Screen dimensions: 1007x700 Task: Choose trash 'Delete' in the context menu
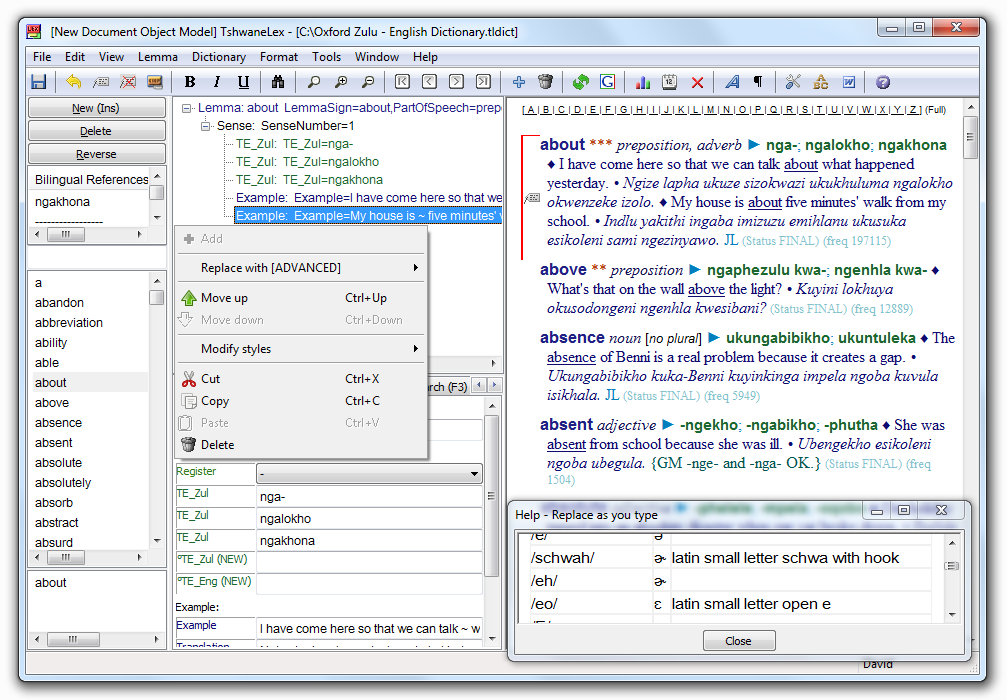(x=301, y=444)
